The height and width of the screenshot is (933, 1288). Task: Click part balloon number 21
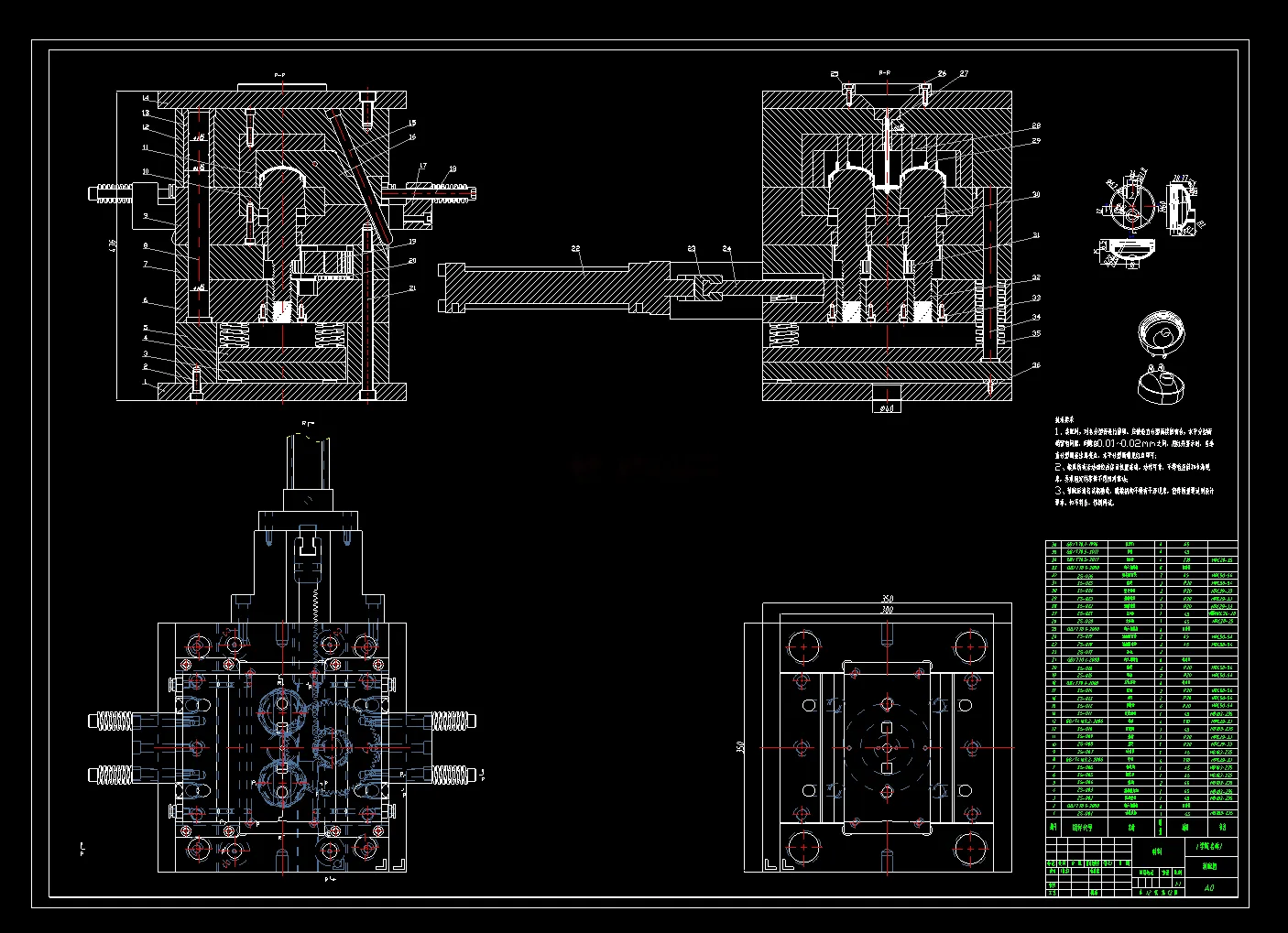pyautogui.click(x=412, y=288)
